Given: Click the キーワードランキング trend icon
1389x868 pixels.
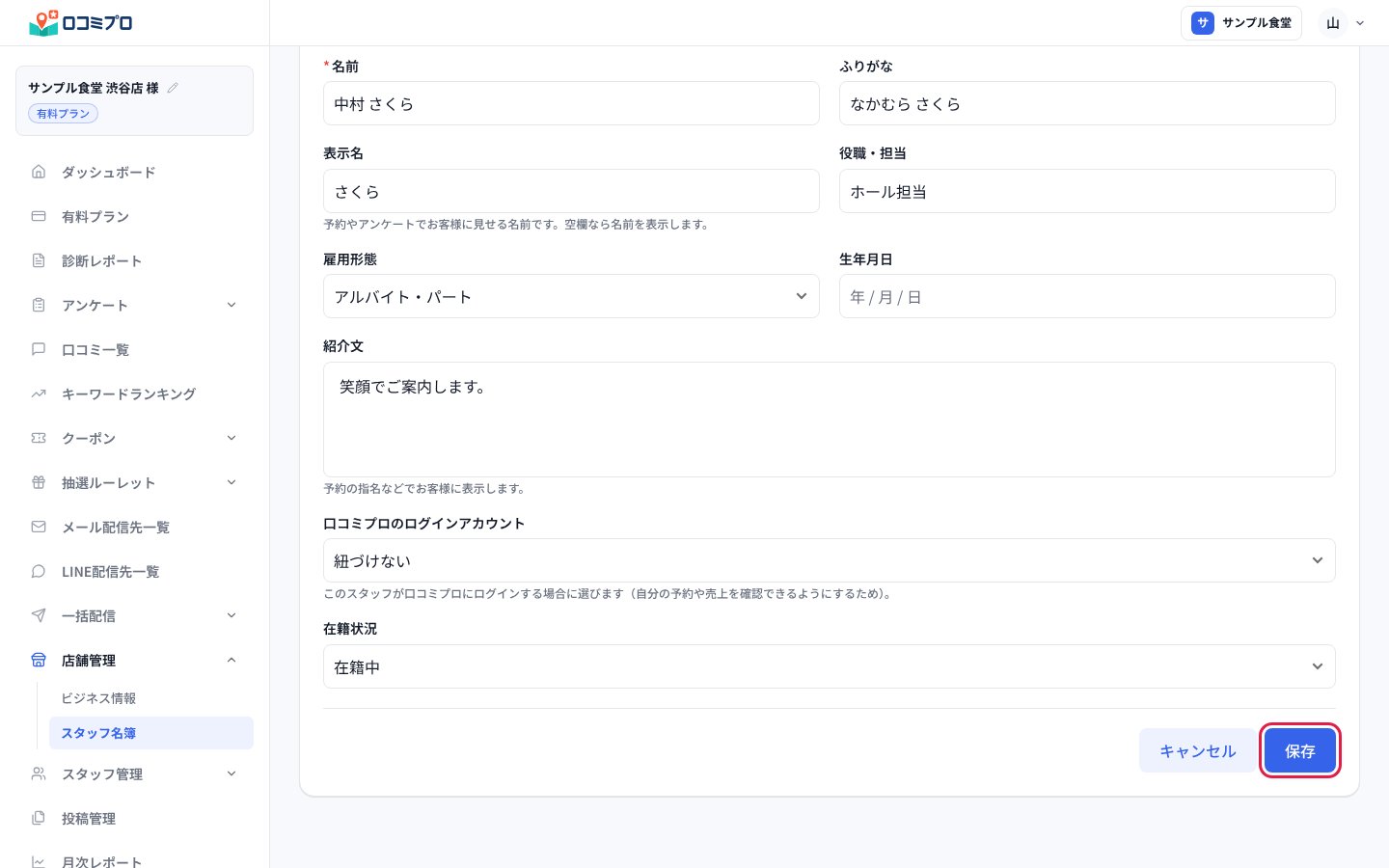Looking at the screenshot, I should [39, 393].
